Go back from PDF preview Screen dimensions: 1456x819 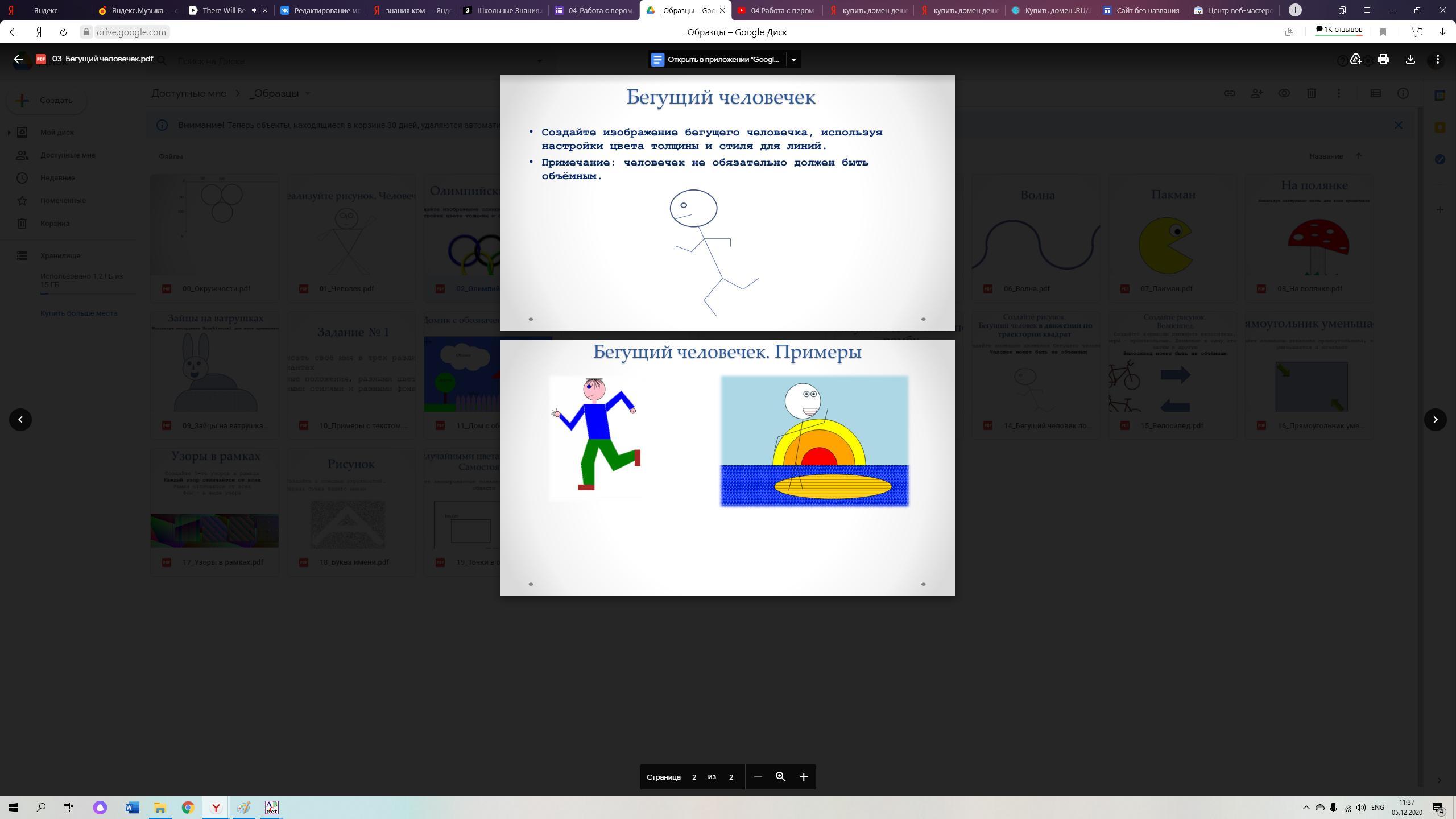pyautogui.click(x=18, y=59)
